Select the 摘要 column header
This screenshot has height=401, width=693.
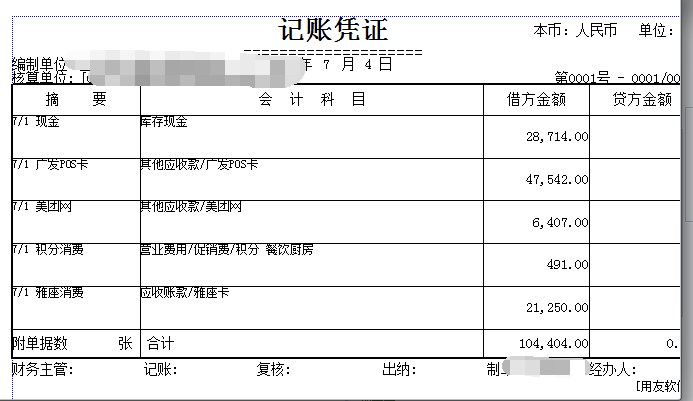(x=76, y=100)
